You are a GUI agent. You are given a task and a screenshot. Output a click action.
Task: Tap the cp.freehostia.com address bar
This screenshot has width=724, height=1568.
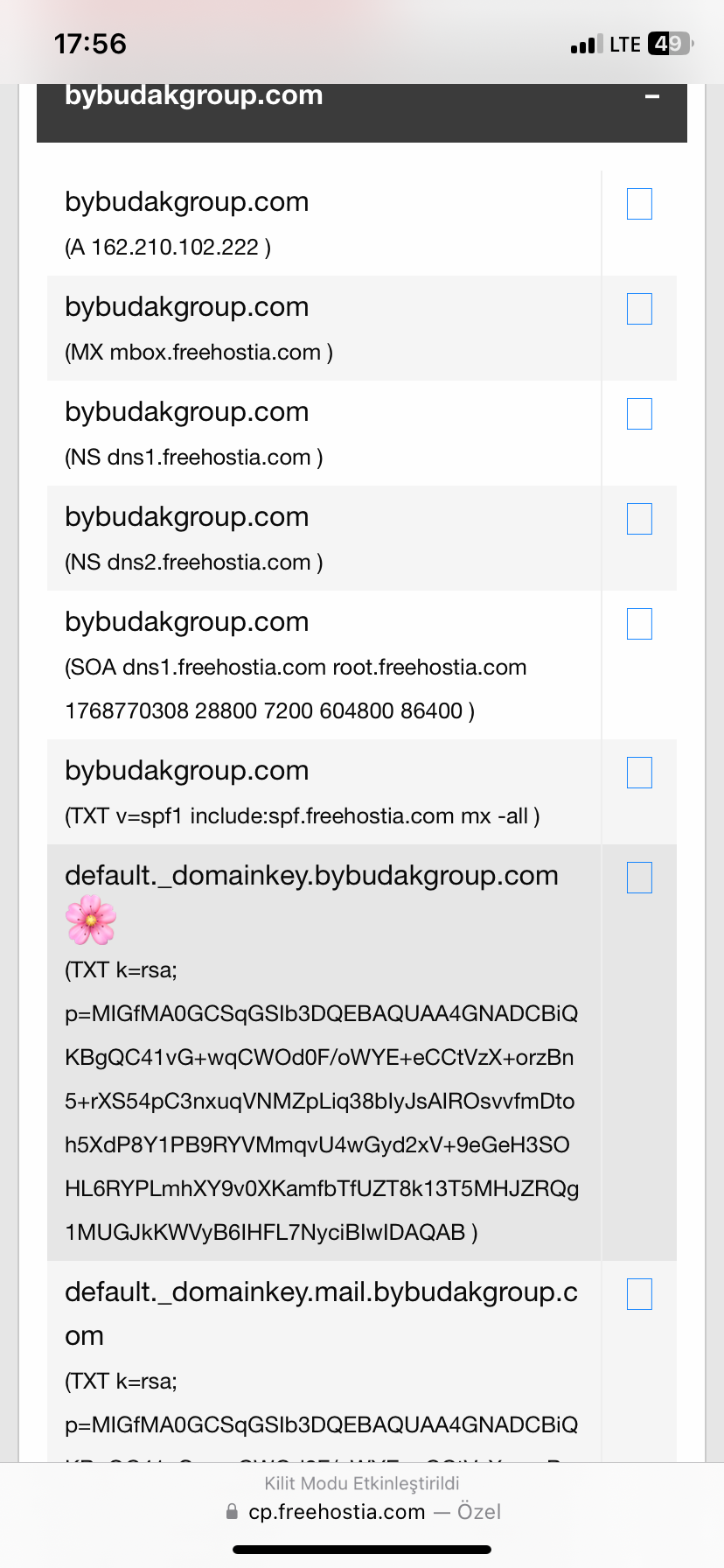362,1511
